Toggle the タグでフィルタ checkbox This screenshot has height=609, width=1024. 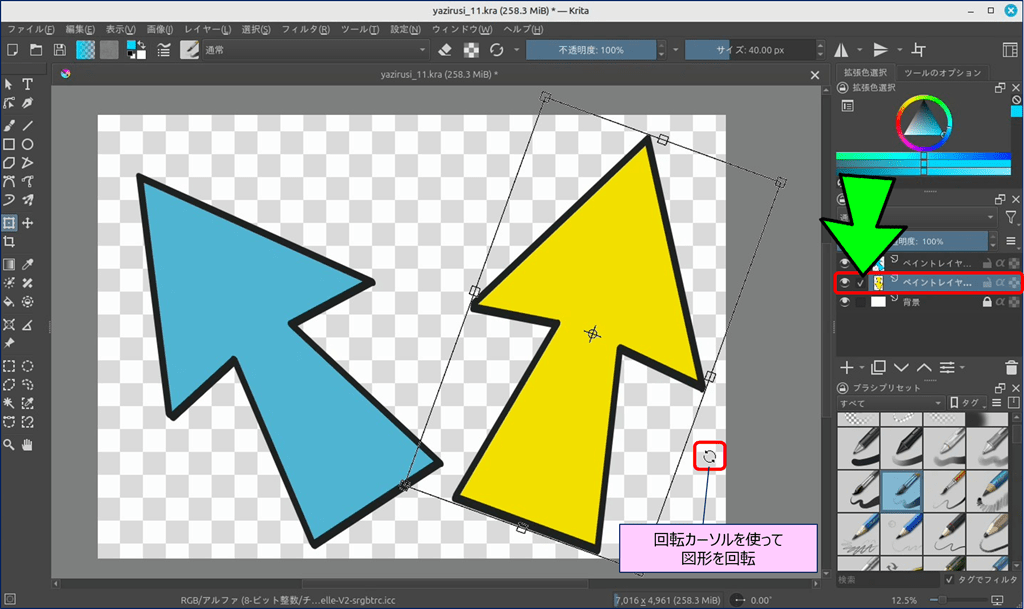949,579
